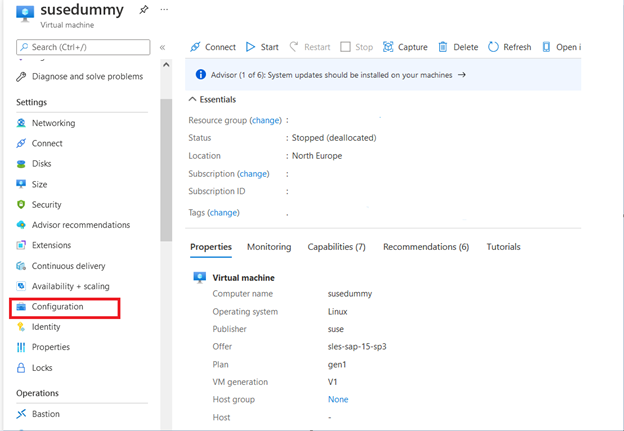Open Extensions settings label

click(x=51, y=245)
